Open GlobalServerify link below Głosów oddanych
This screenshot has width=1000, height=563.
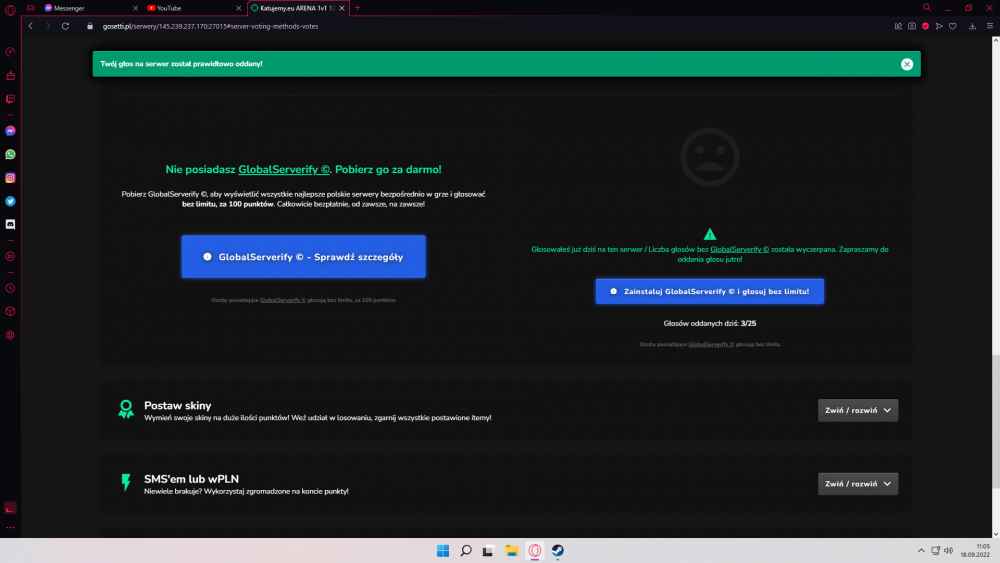pyautogui.click(x=711, y=344)
